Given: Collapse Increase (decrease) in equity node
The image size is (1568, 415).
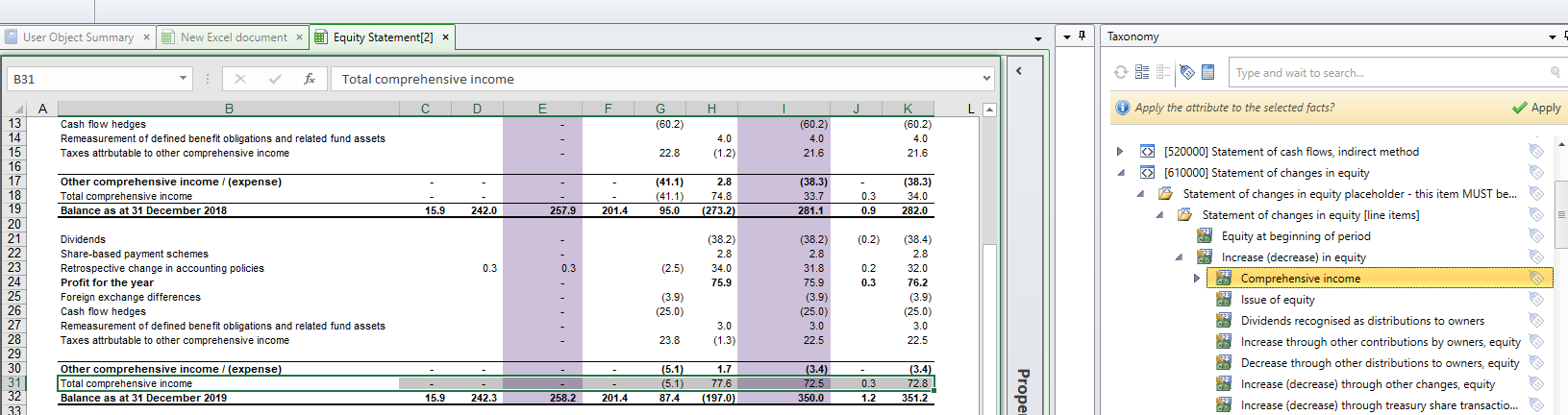Looking at the screenshot, I should pyautogui.click(x=1179, y=257).
